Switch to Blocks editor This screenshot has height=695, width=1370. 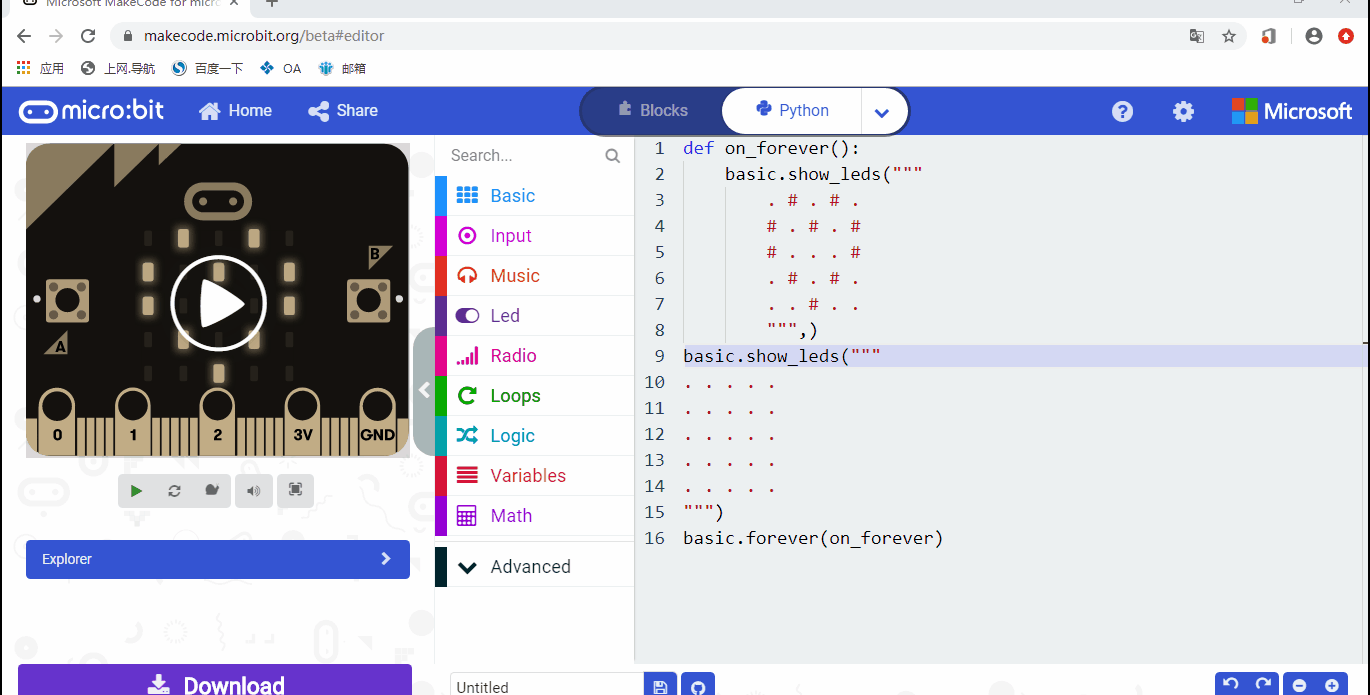[x=652, y=111]
